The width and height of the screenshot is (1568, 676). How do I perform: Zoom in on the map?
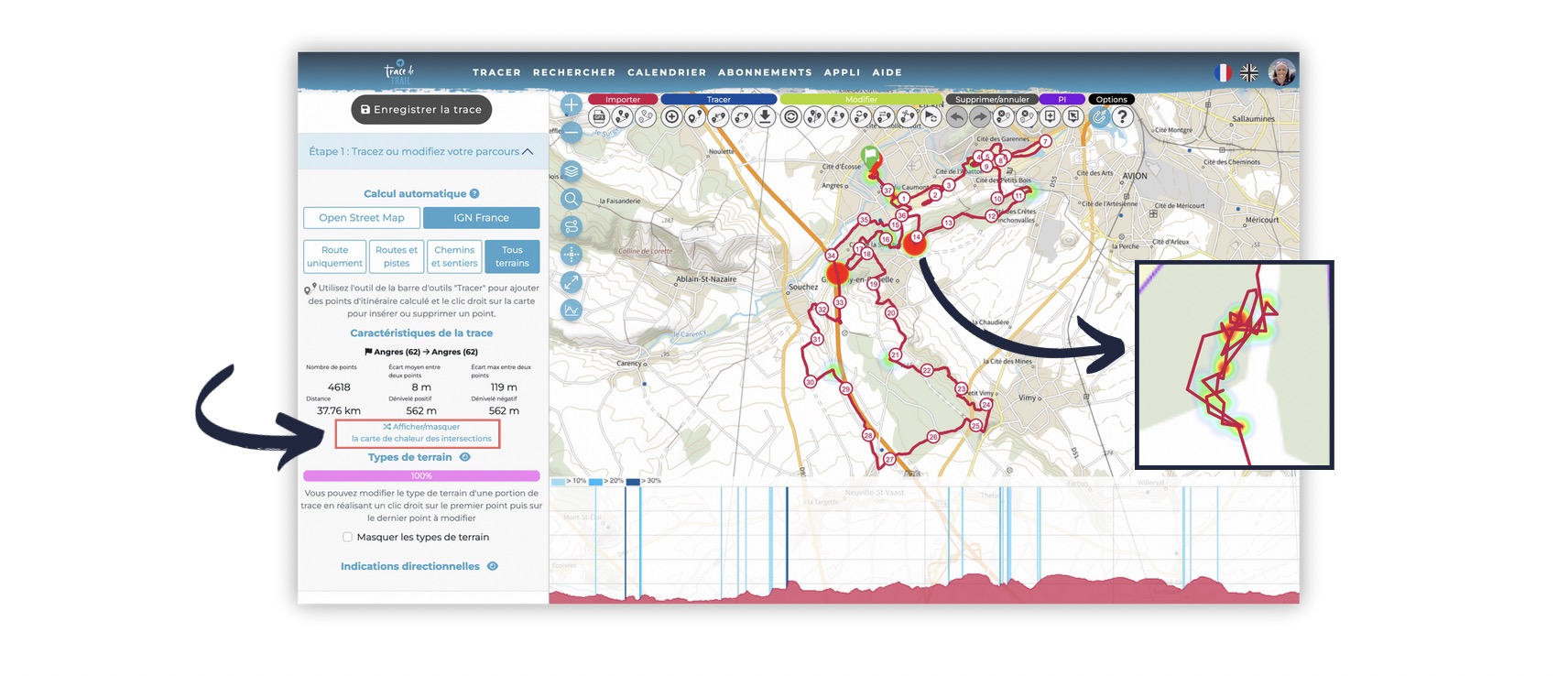coord(572,105)
